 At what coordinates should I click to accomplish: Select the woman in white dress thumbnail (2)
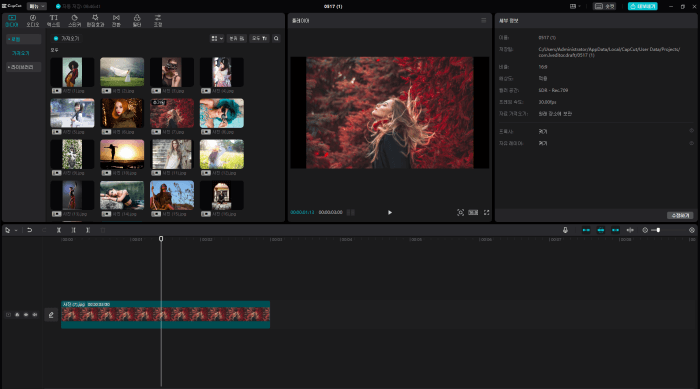point(122,72)
